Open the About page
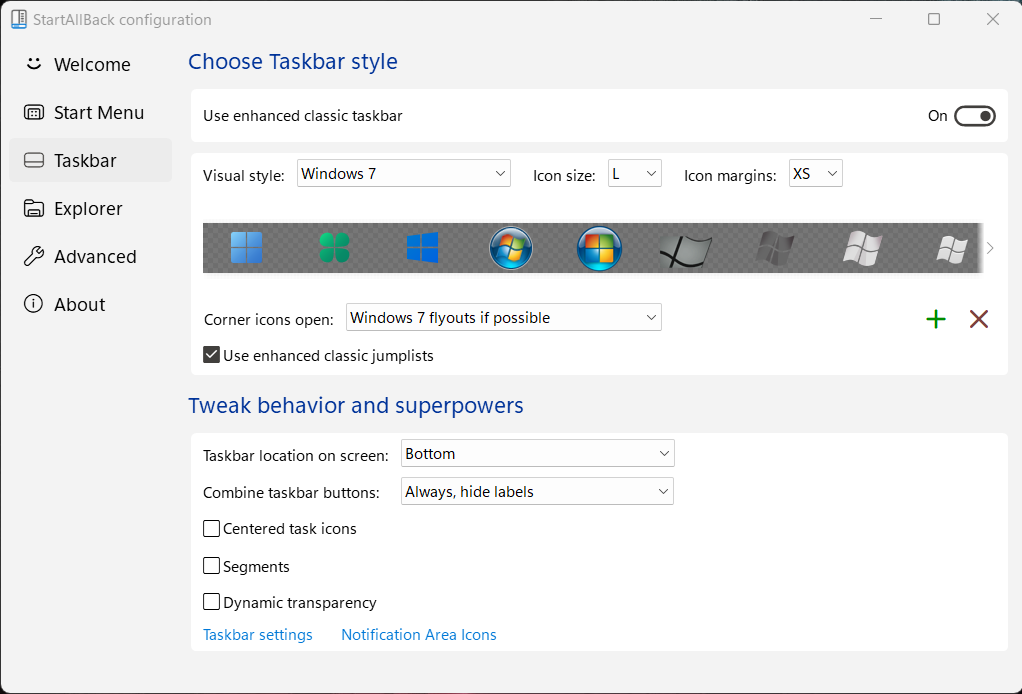This screenshot has width=1022, height=694. coord(91,304)
